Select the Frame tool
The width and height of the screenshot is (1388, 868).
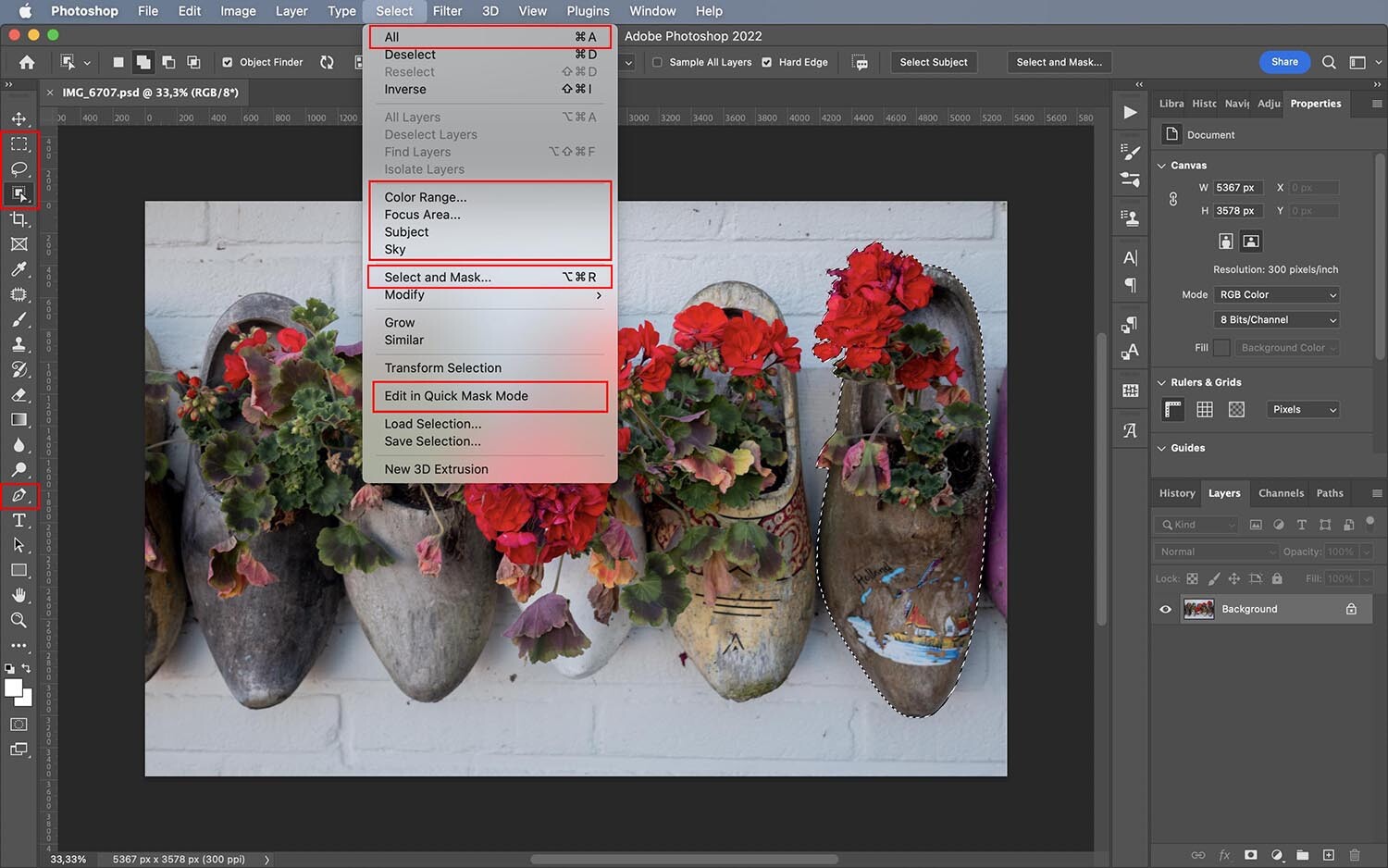(x=19, y=244)
